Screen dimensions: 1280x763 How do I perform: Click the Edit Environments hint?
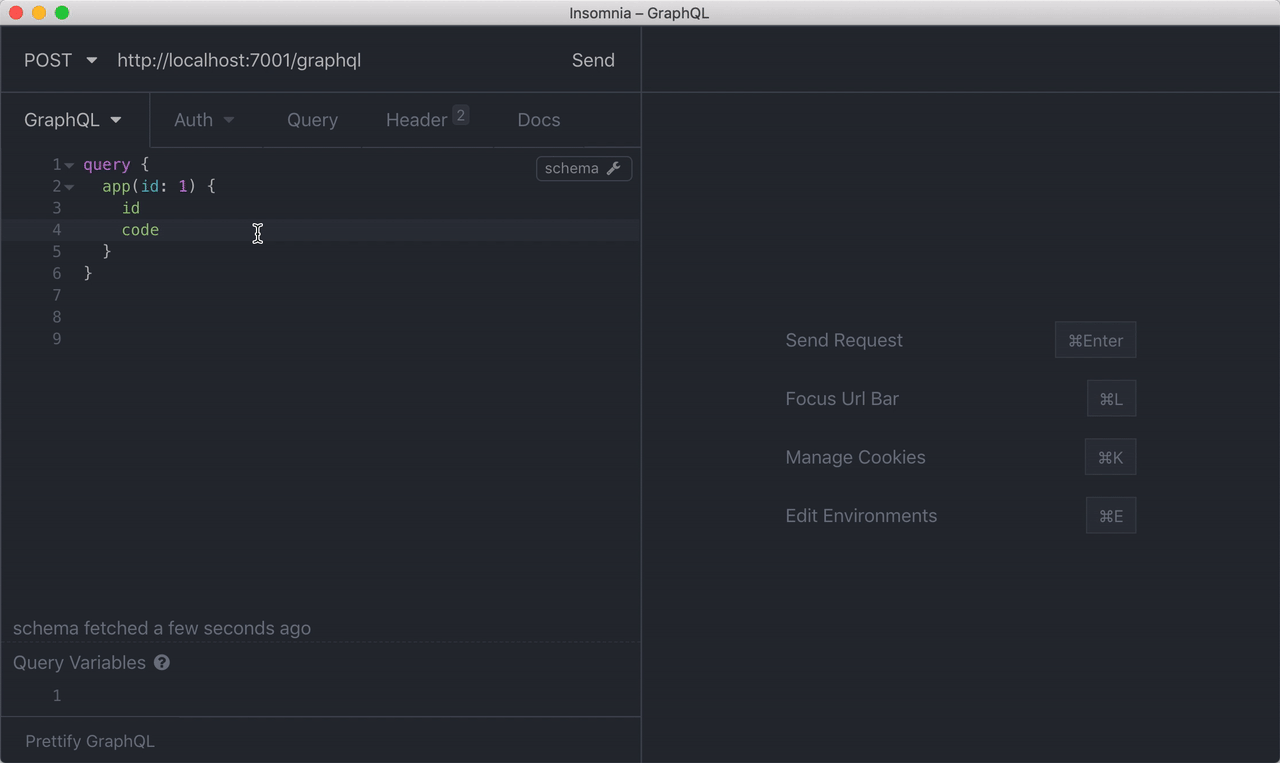tap(861, 516)
